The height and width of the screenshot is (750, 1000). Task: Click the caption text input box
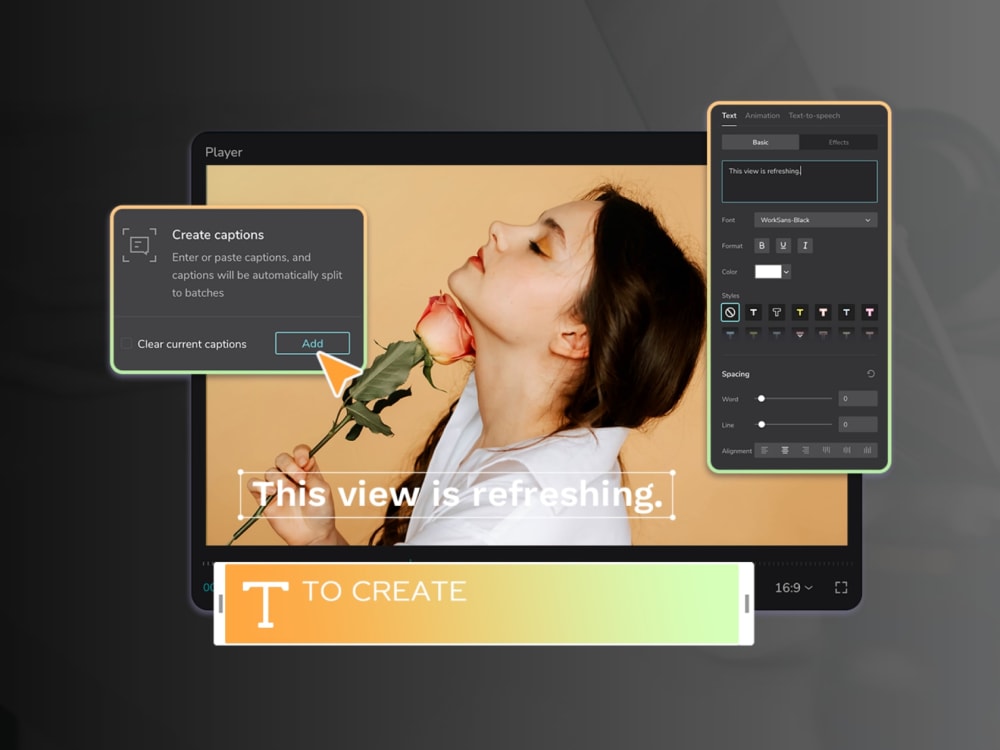click(799, 182)
